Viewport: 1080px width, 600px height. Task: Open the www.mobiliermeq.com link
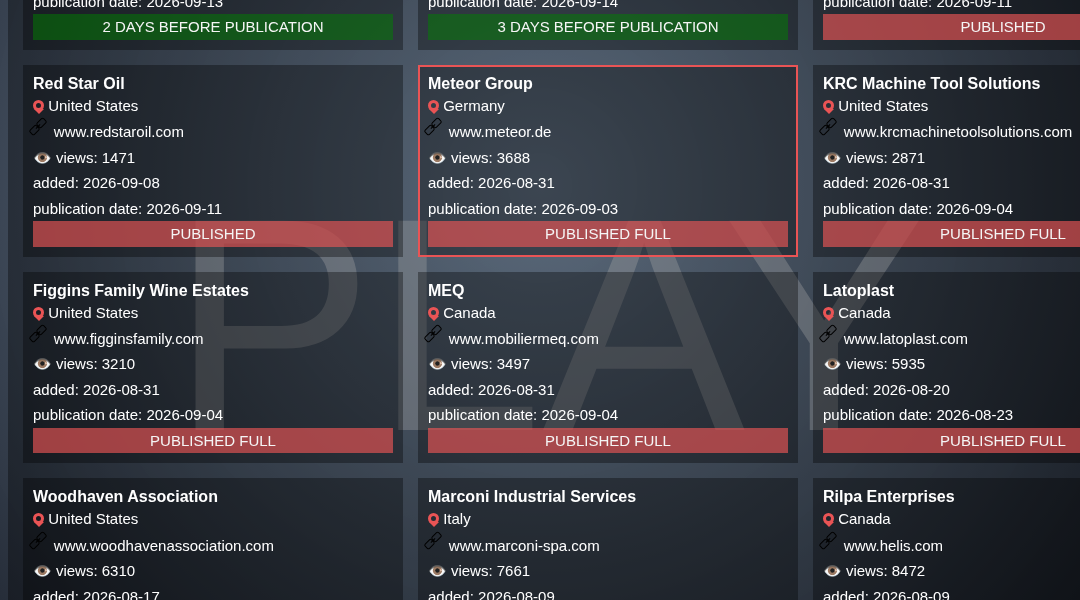click(x=523, y=340)
